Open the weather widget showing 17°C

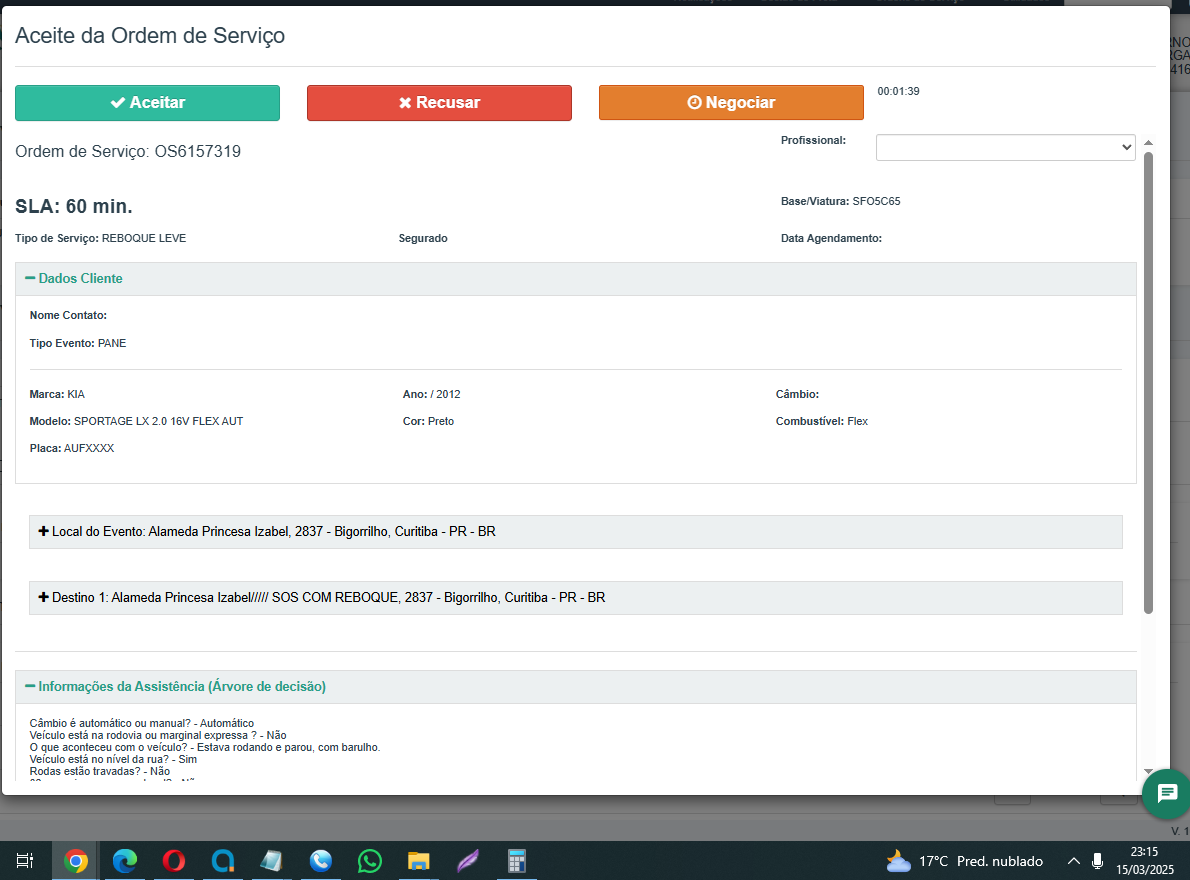click(964, 861)
